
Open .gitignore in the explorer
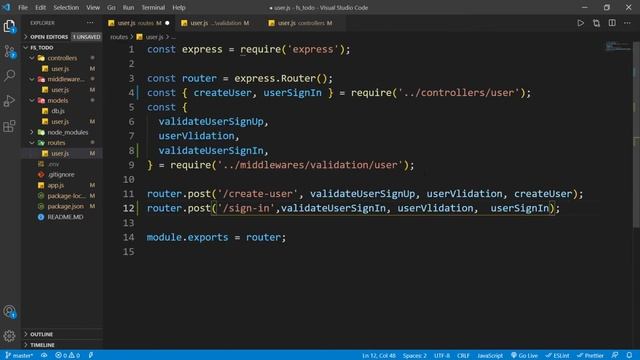click(60, 175)
